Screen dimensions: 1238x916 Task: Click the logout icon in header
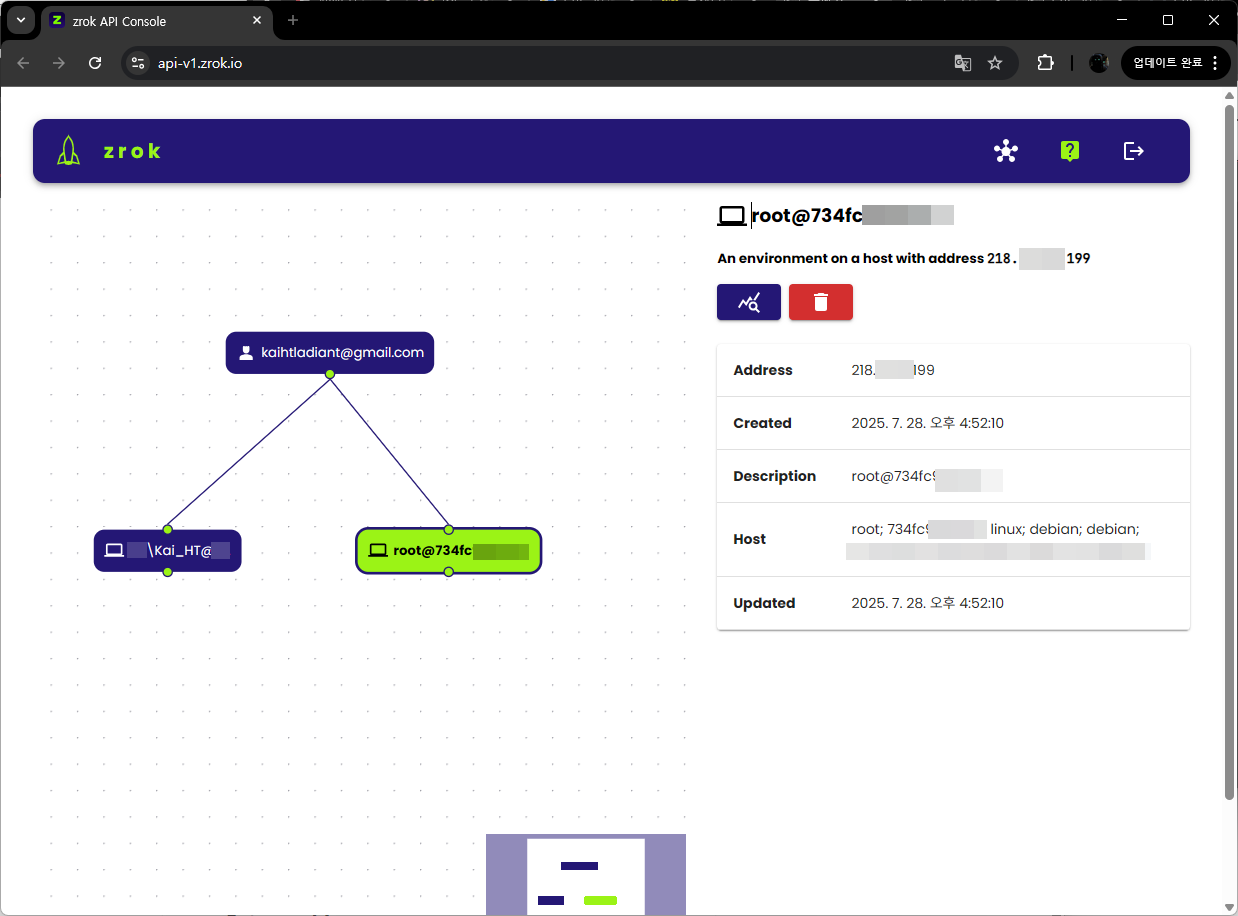(1133, 151)
